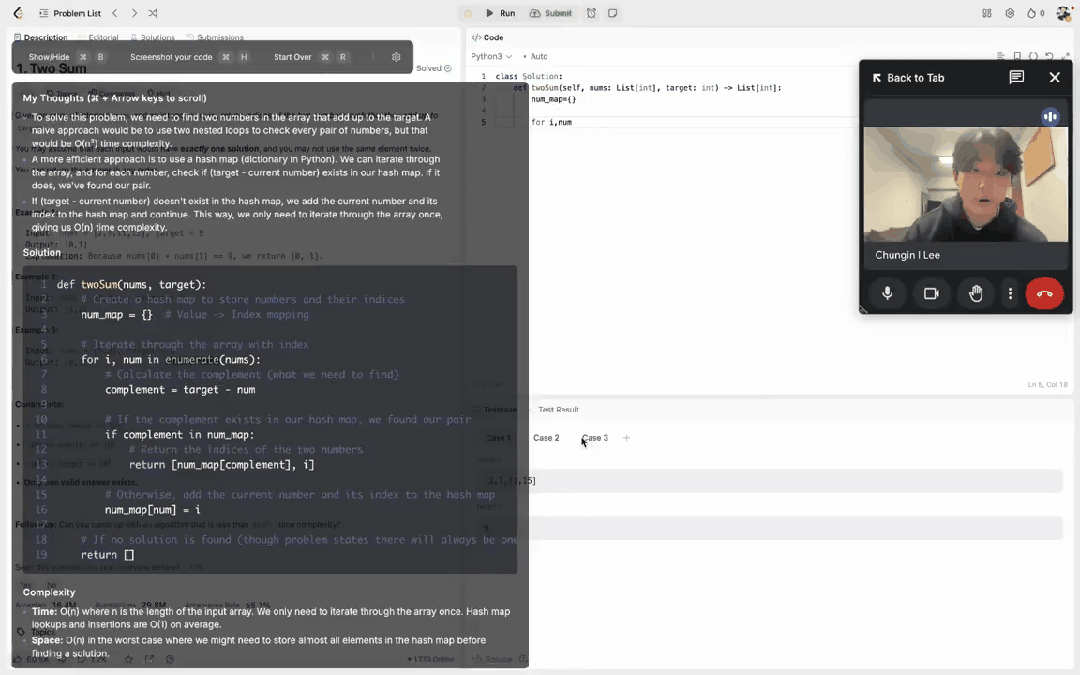The image size is (1080, 675).
Task: Click the streak flame counter
Action: pyautogui.click(x=1035, y=13)
